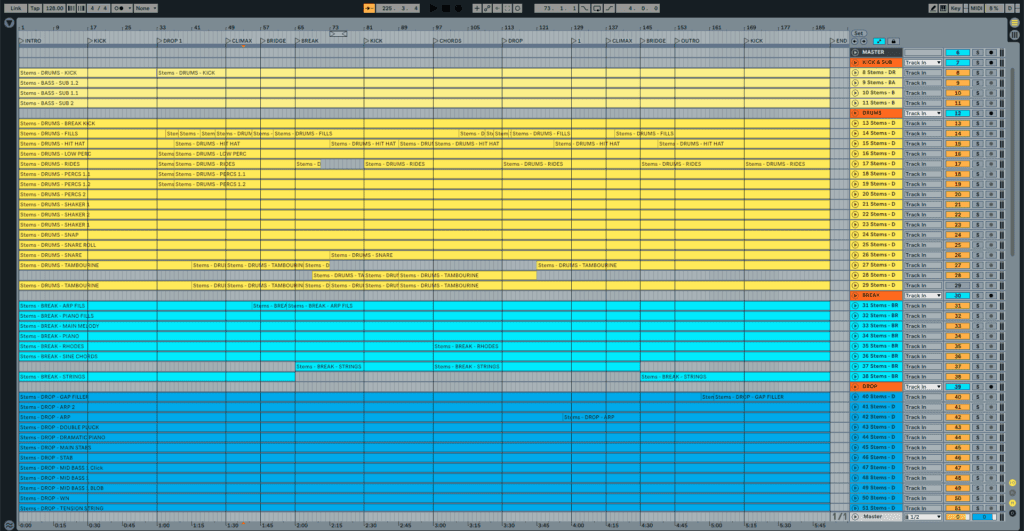Select the Stems - DRUMS - BREAK KICK clip
1024x531 pixels.
point(424,123)
